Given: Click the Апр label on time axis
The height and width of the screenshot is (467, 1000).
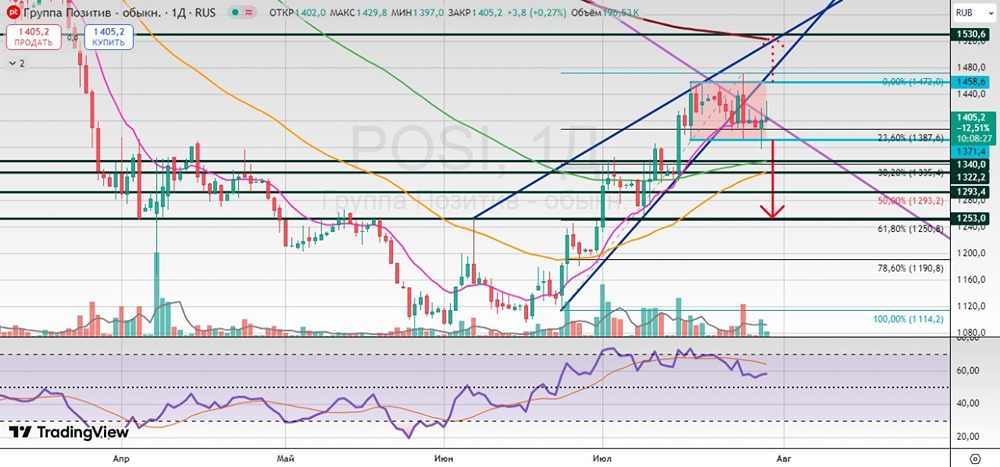Looking at the screenshot, I should [121, 458].
